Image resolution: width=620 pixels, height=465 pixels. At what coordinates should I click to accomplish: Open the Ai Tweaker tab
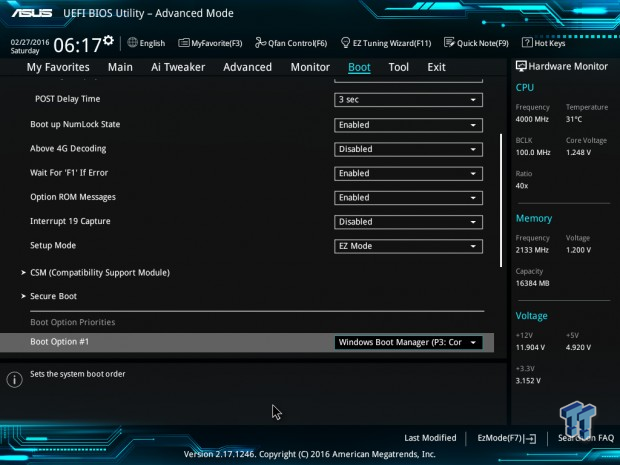178,67
